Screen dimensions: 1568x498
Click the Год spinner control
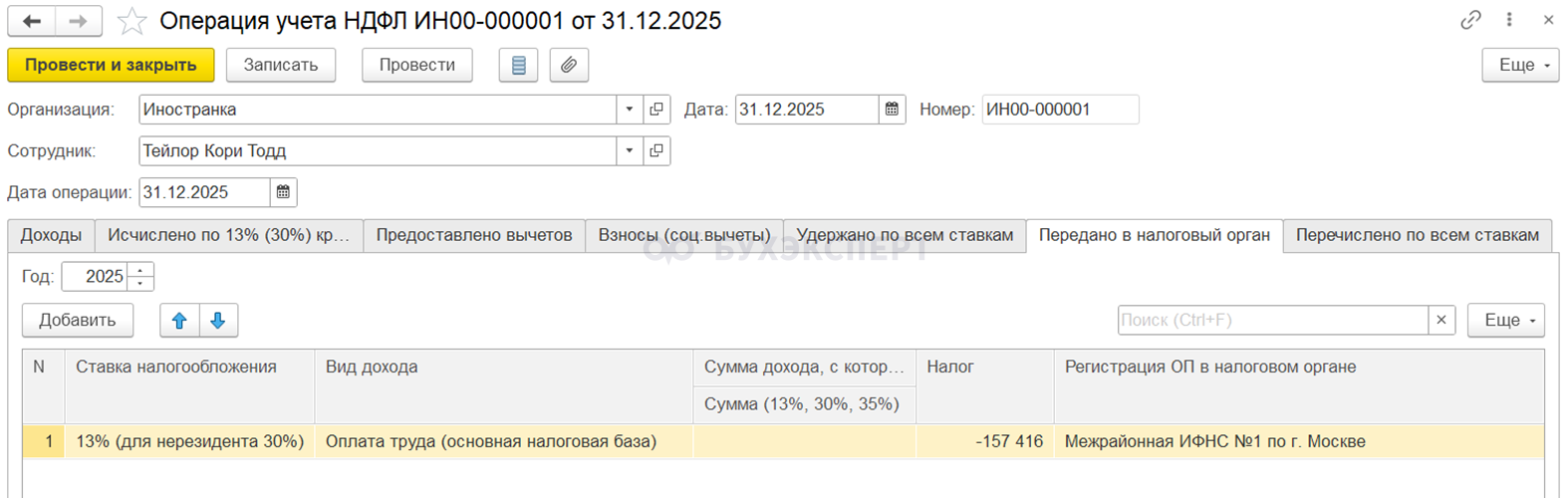(x=140, y=277)
